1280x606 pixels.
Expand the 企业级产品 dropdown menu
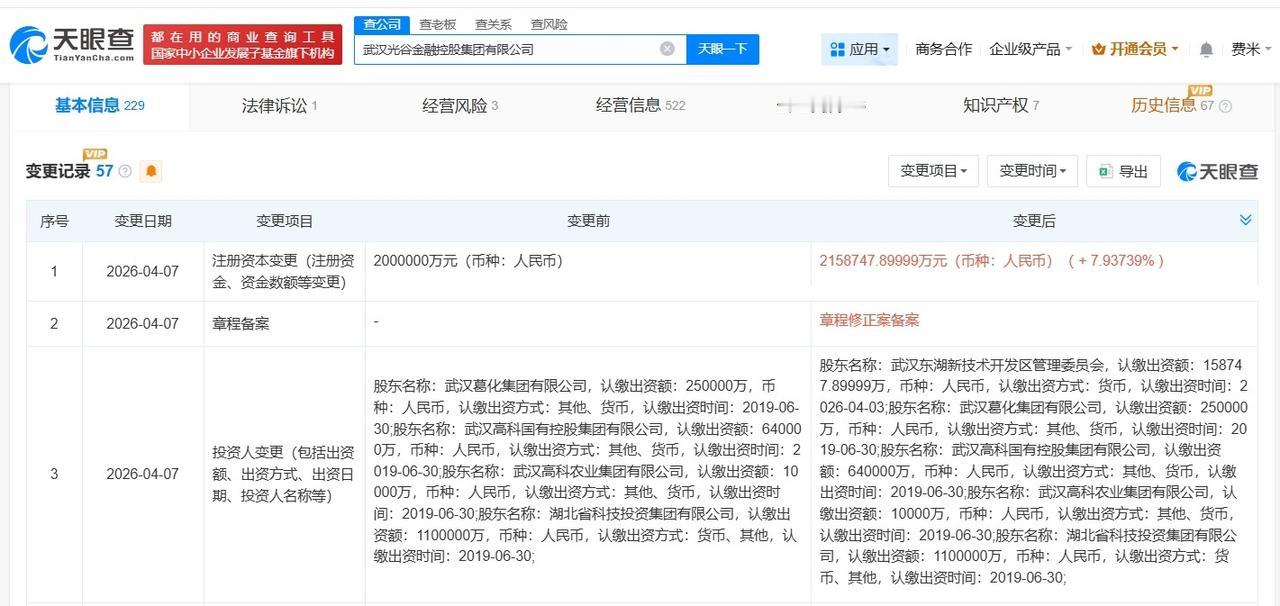pos(1026,48)
